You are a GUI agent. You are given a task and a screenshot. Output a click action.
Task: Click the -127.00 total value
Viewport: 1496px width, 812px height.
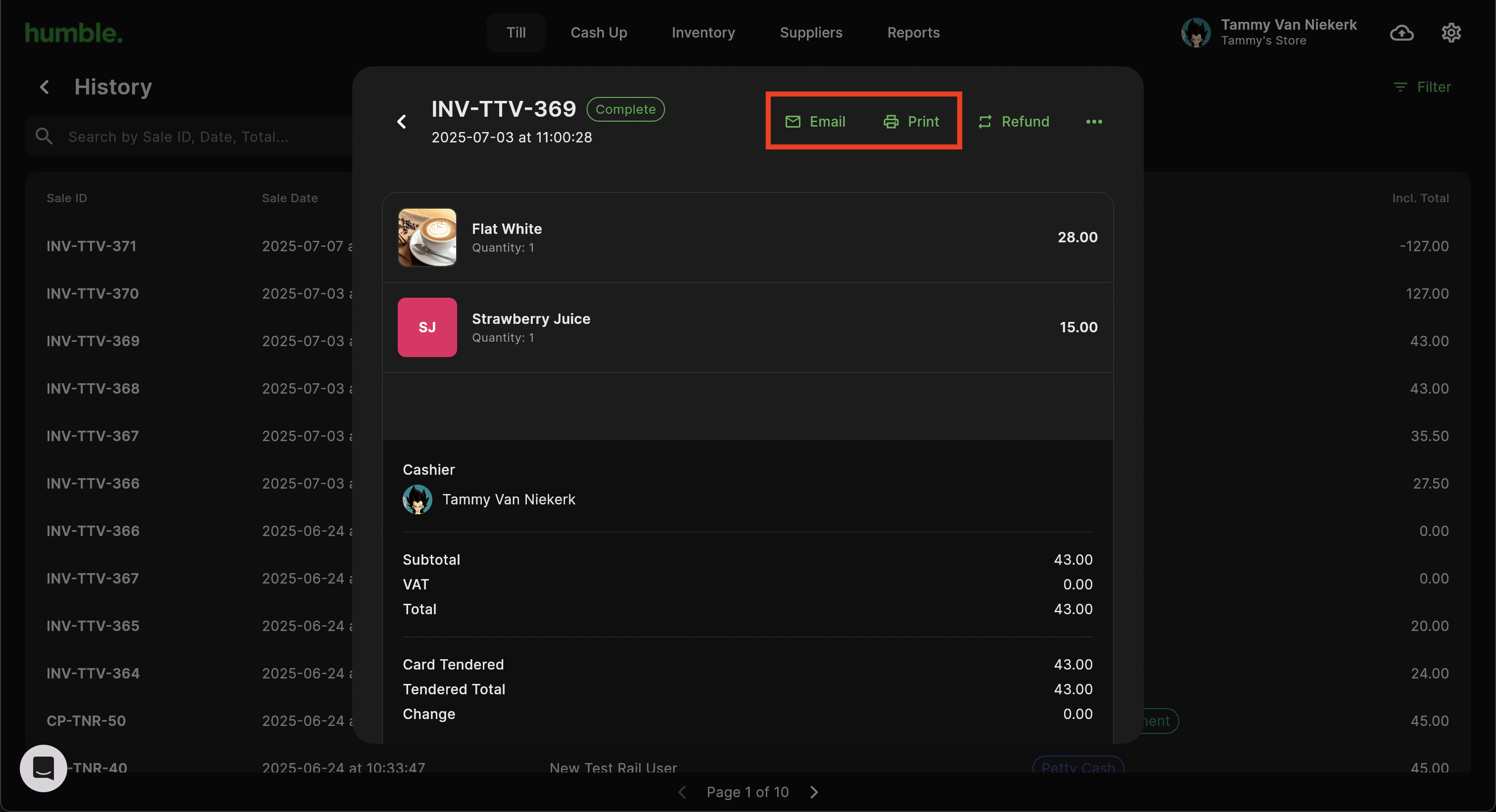1424,246
